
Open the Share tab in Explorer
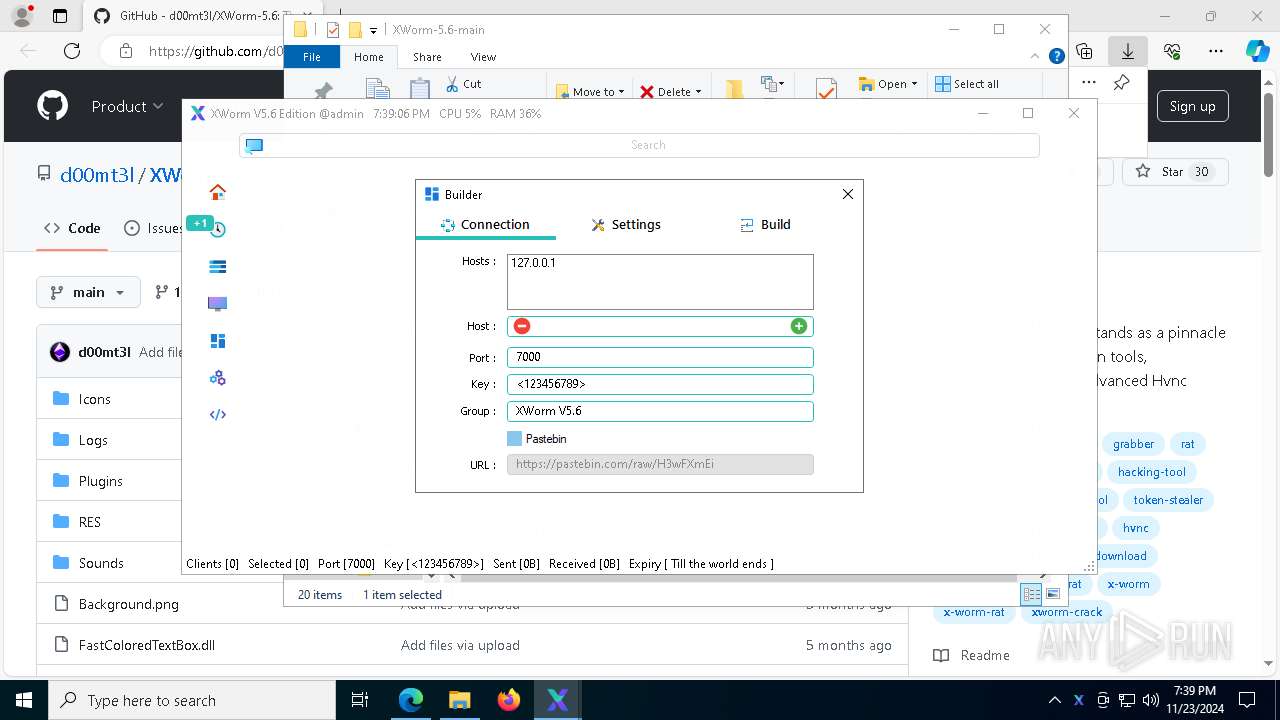pyautogui.click(x=427, y=57)
